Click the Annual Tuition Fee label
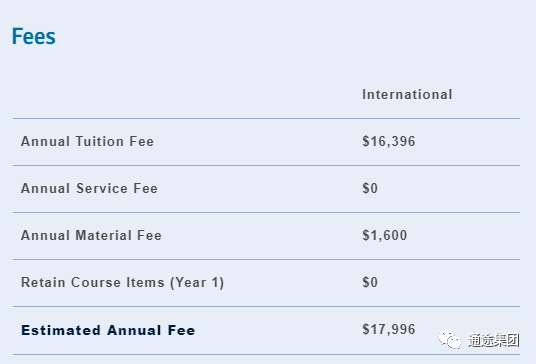This screenshot has height=364, width=536. coord(88,141)
